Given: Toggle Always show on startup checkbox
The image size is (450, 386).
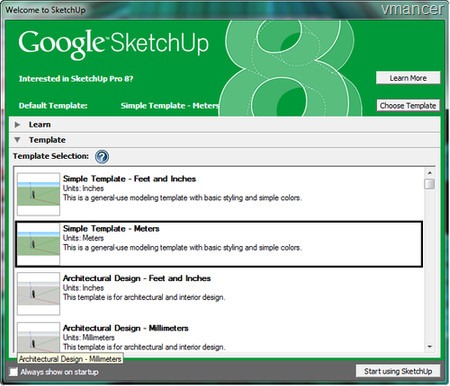Looking at the screenshot, I should coord(13,372).
